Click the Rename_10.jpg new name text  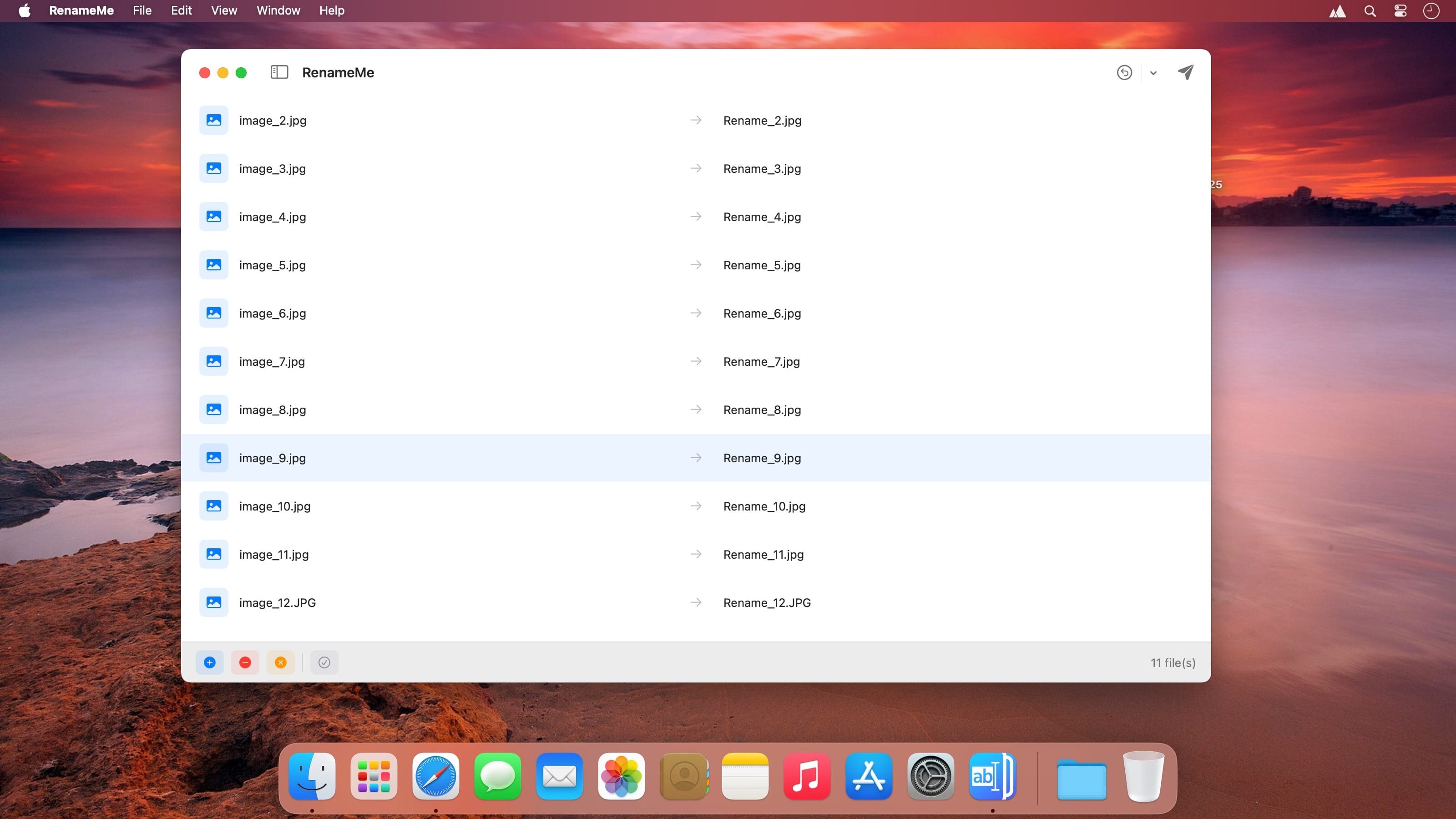[x=764, y=506]
